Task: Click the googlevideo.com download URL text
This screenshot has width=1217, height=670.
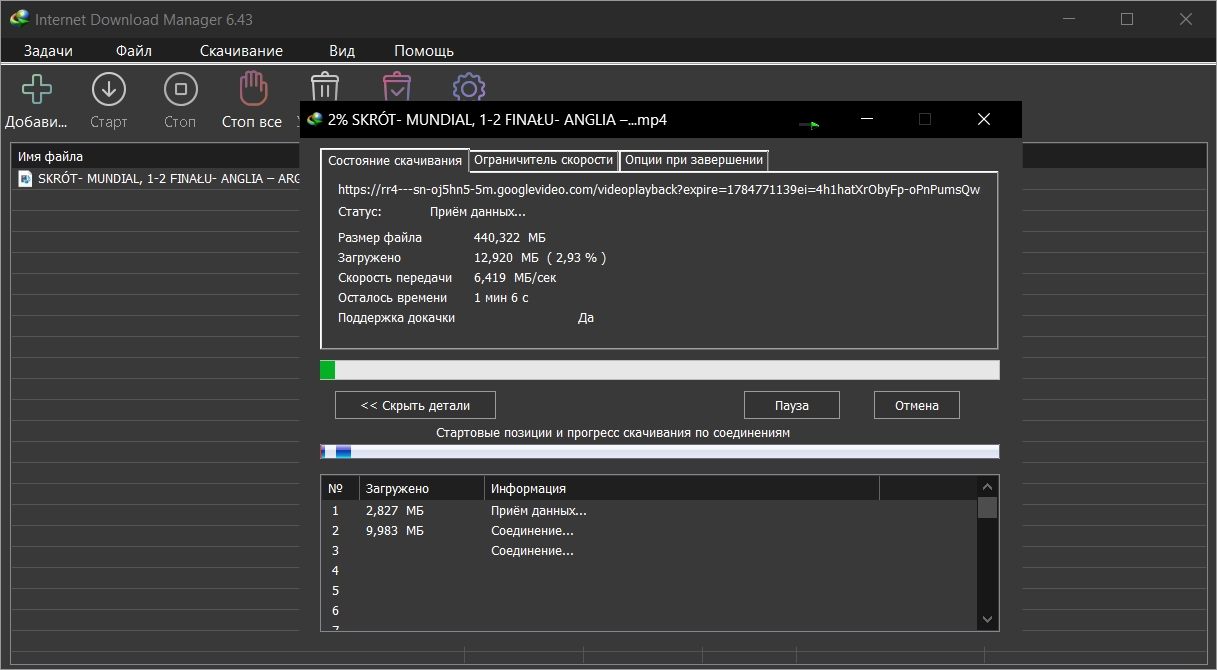Action: [659, 189]
